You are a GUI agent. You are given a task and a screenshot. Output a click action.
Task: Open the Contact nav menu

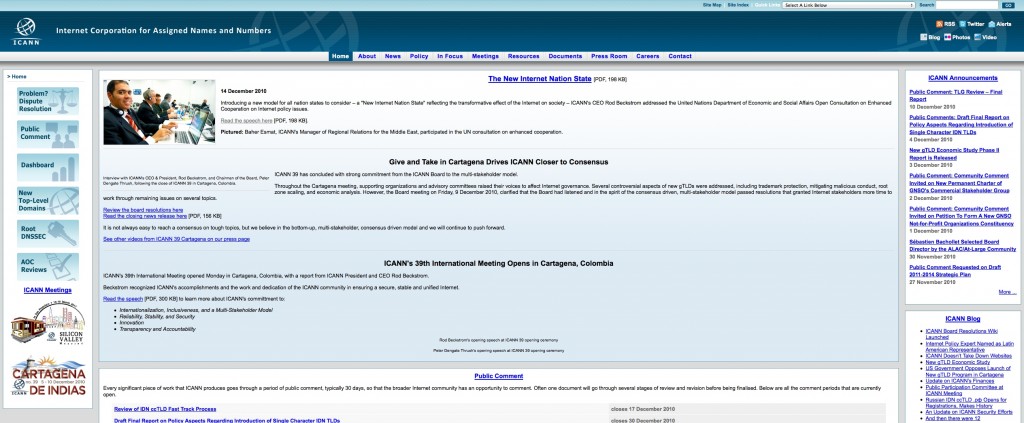680,56
